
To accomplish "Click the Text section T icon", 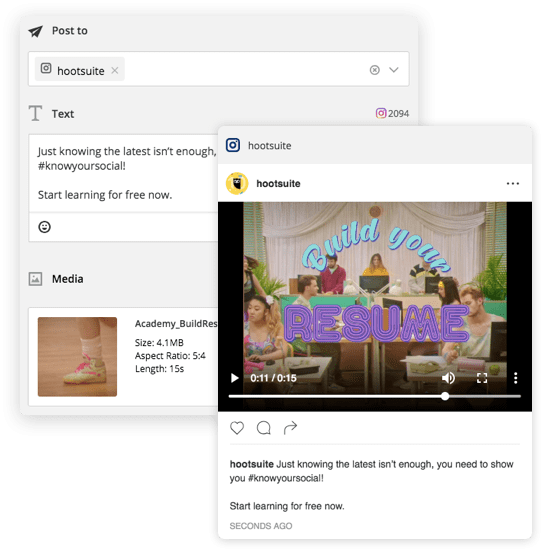I will [x=35, y=113].
